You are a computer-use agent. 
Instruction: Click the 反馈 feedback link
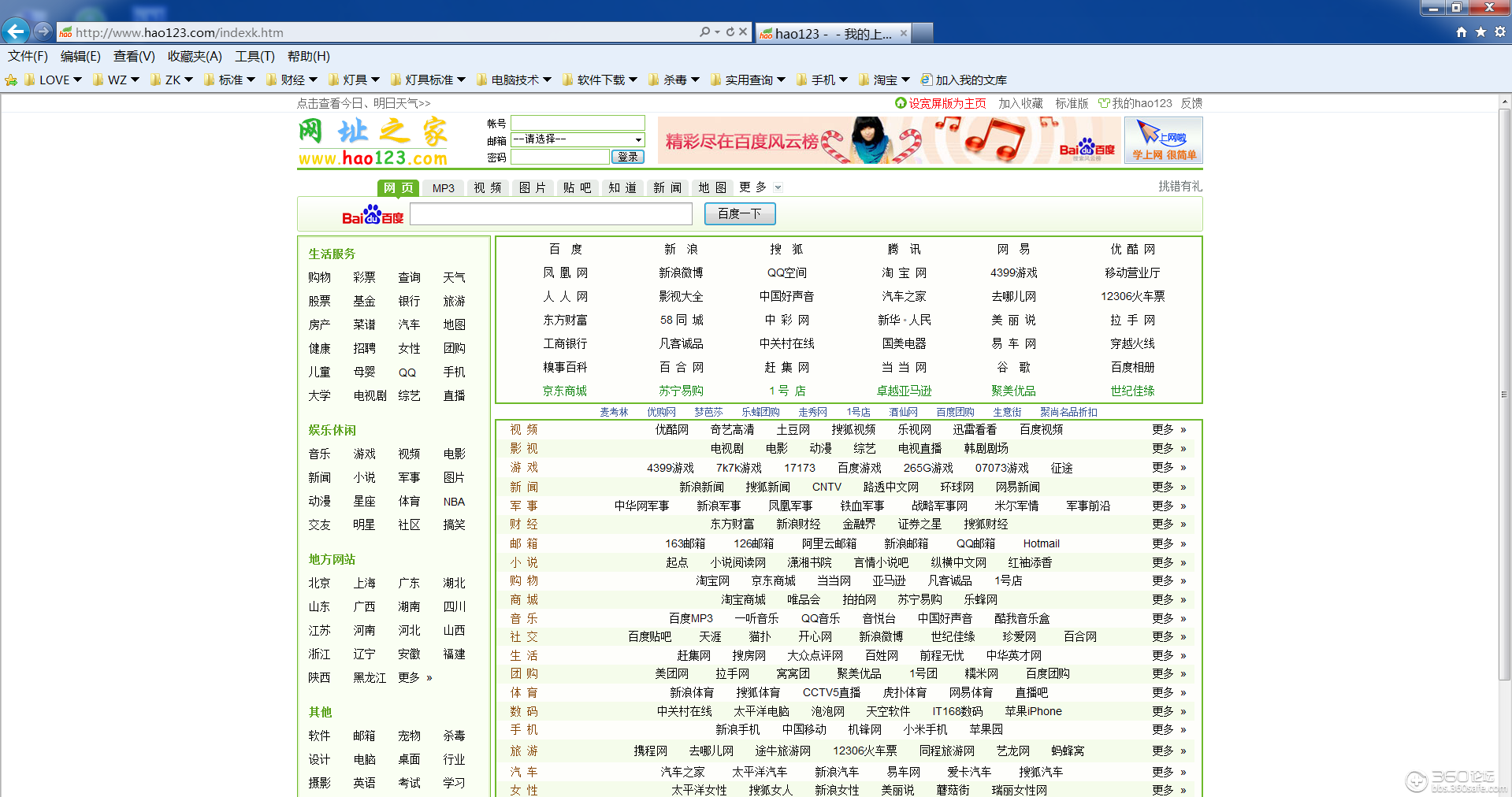point(1191,103)
